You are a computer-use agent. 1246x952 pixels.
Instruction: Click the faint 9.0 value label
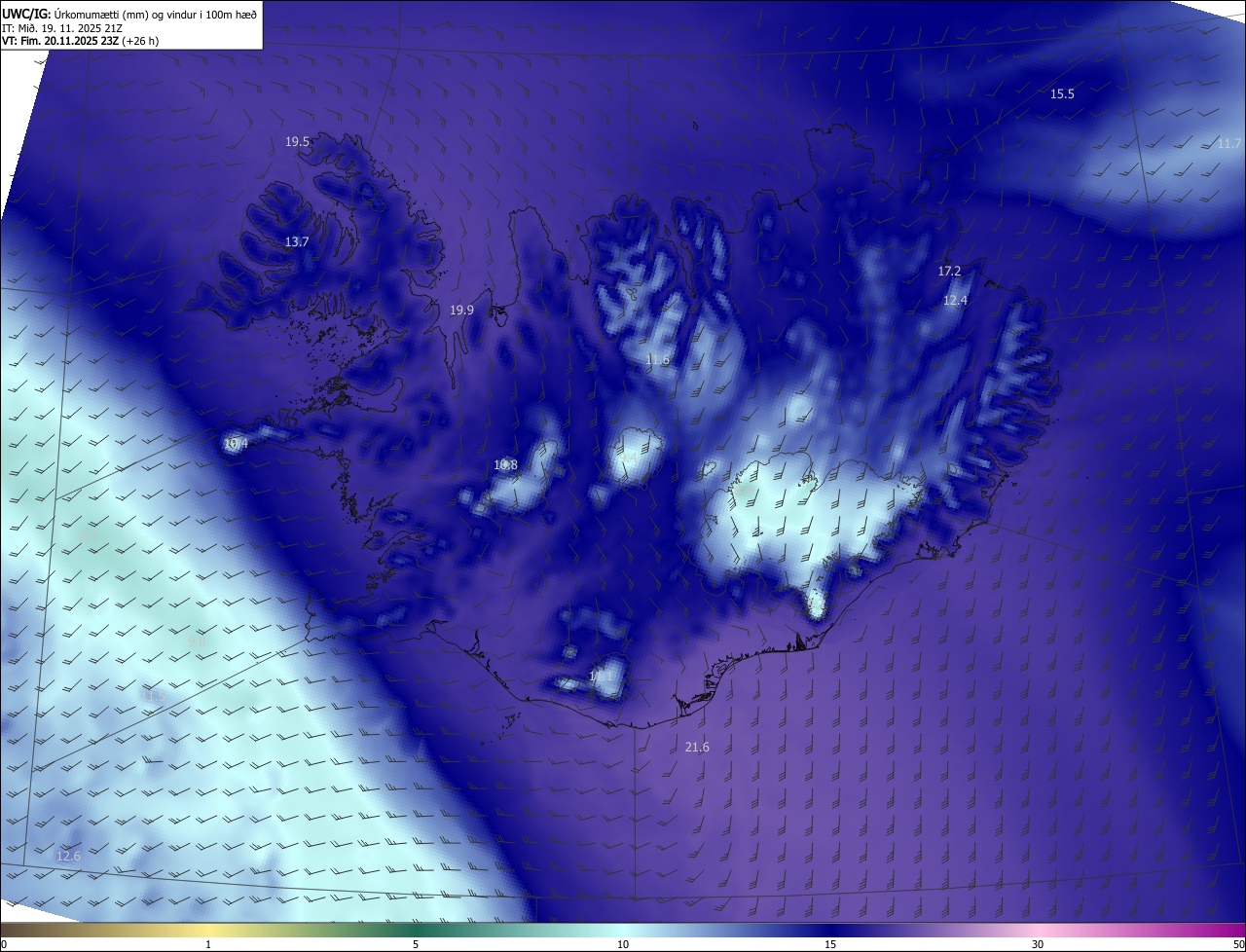[198, 642]
